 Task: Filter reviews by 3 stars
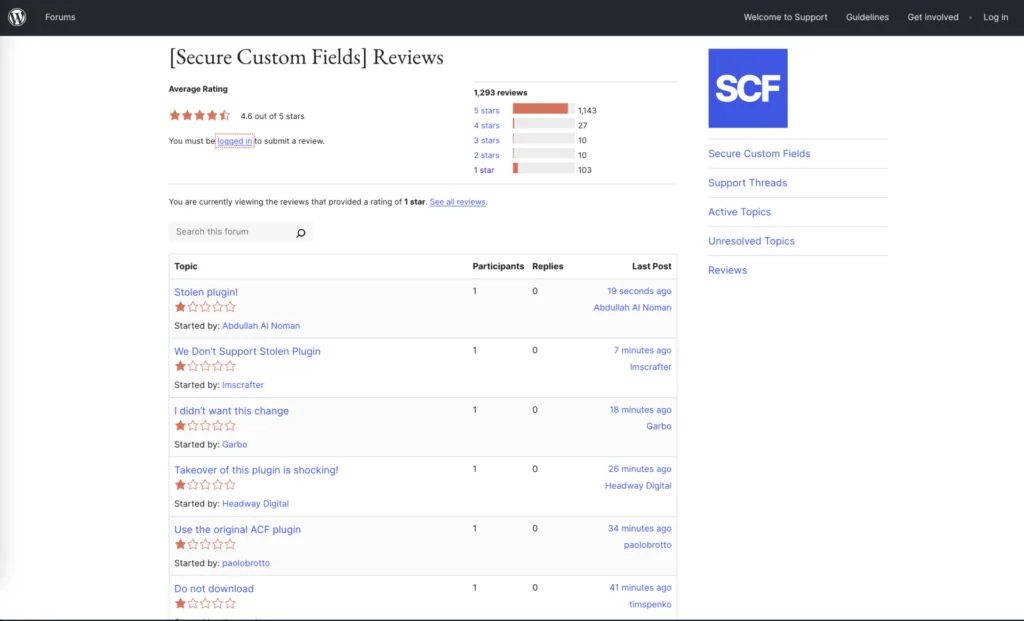[x=487, y=140]
